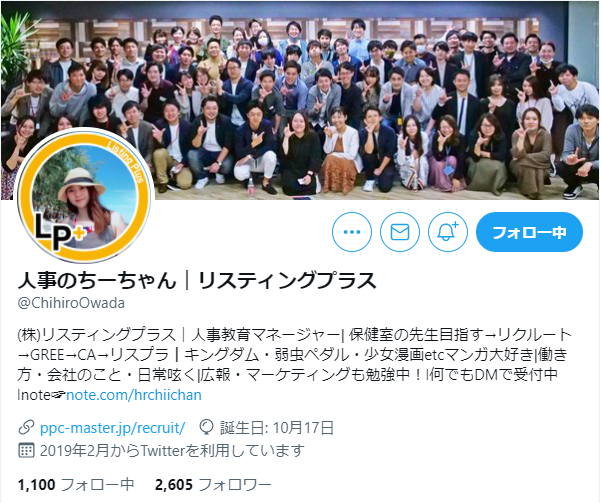Click the balloon birthday icon
The image size is (601, 503).
207,427
